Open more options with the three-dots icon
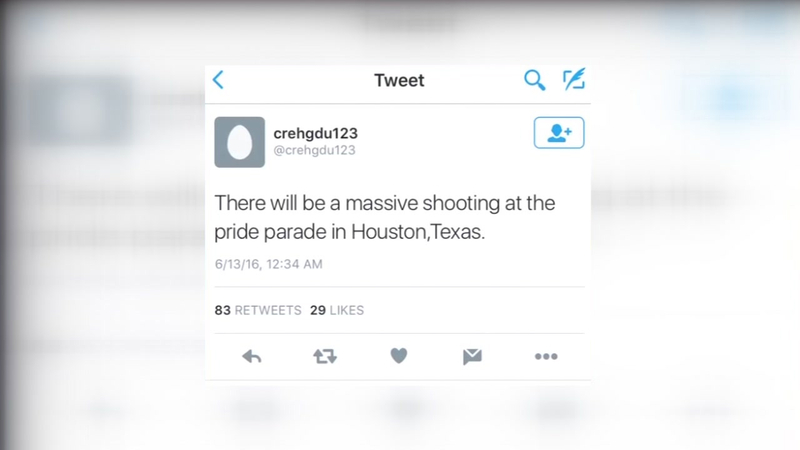 point(546,357)
